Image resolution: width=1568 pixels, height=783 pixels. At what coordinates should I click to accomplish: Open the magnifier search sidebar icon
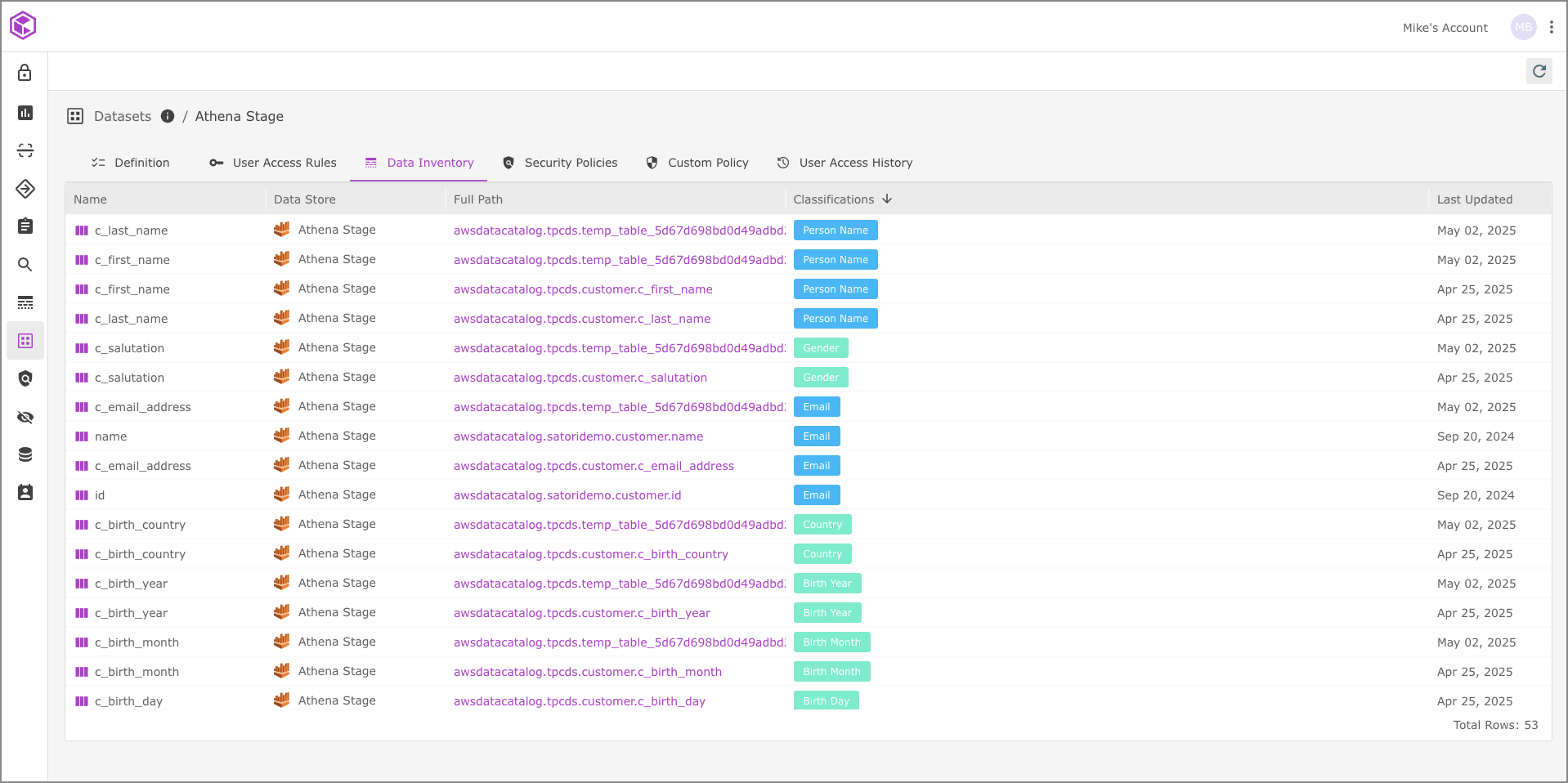pyautogui.click(x=25, y=265)
